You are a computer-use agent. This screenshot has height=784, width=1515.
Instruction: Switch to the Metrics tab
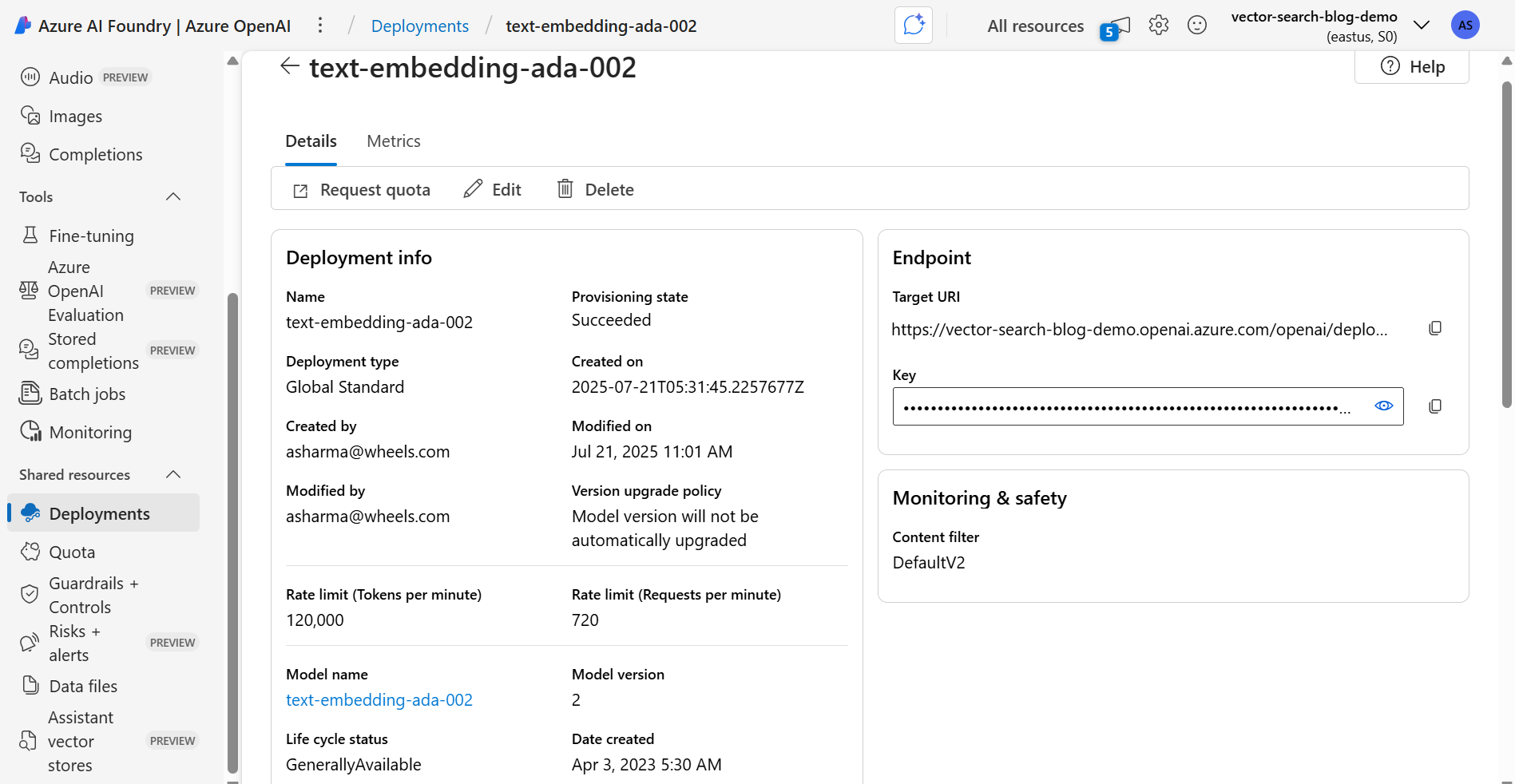[394, 141]
